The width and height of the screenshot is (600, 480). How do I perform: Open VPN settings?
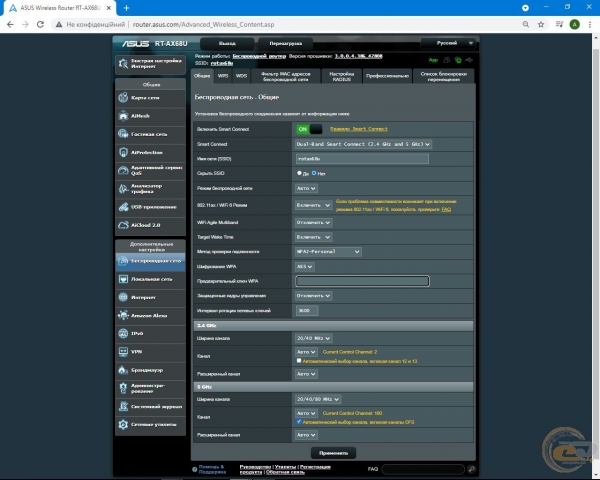(x=150, y=352)
